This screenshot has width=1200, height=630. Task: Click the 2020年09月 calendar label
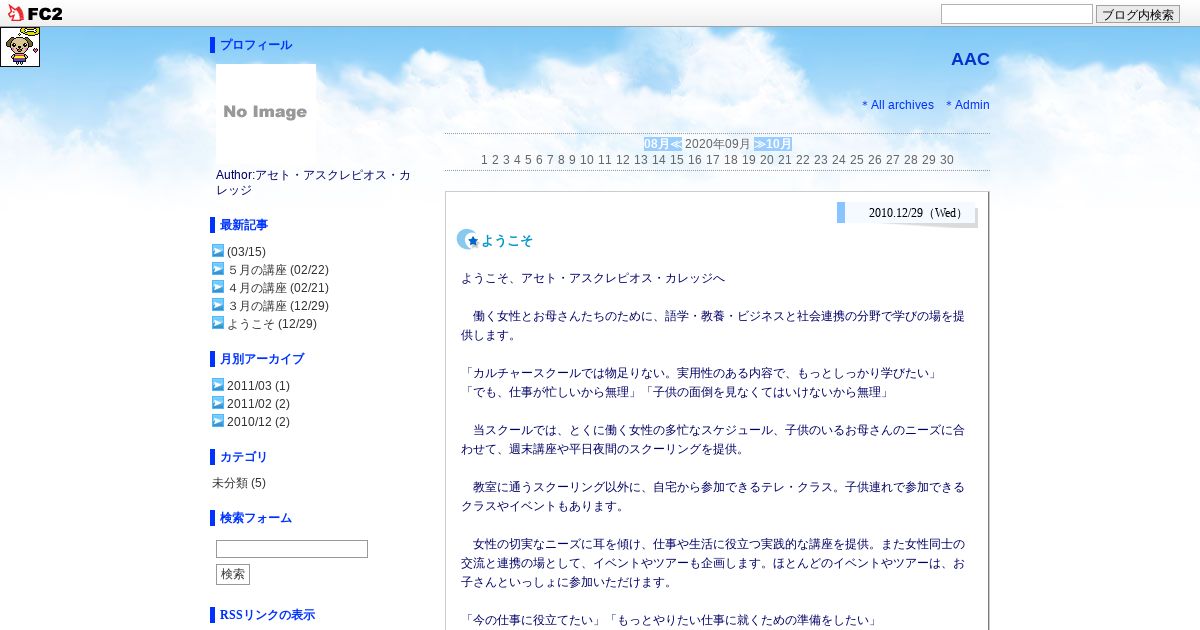pyautogui.click(x=718, y=144)
